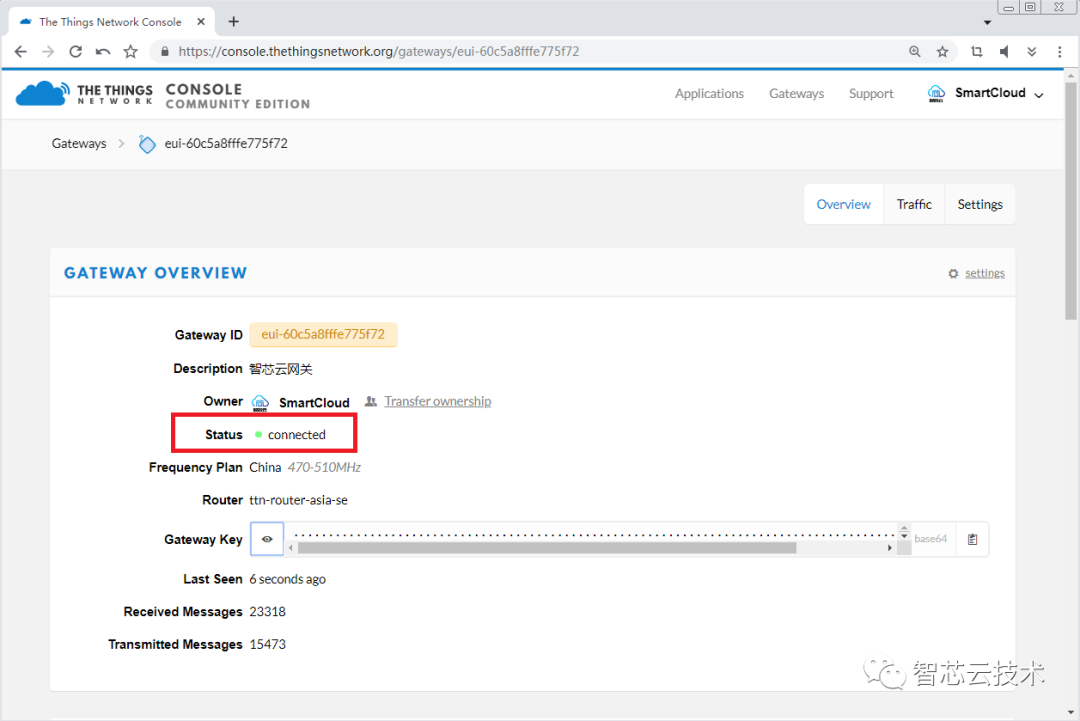Click the 'connected' status text

pos(297,435)
